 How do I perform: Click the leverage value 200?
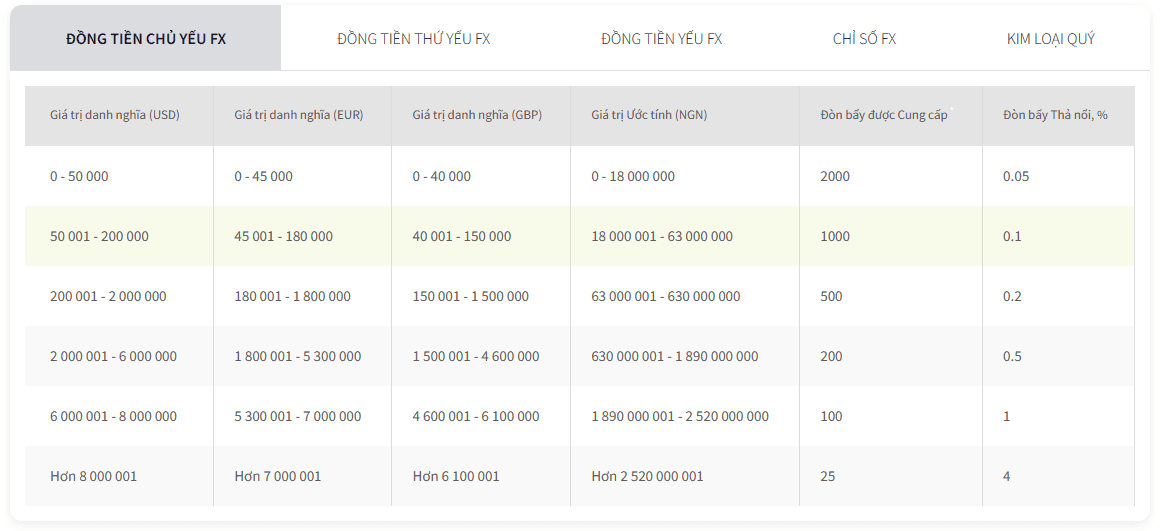pos(832,356)
